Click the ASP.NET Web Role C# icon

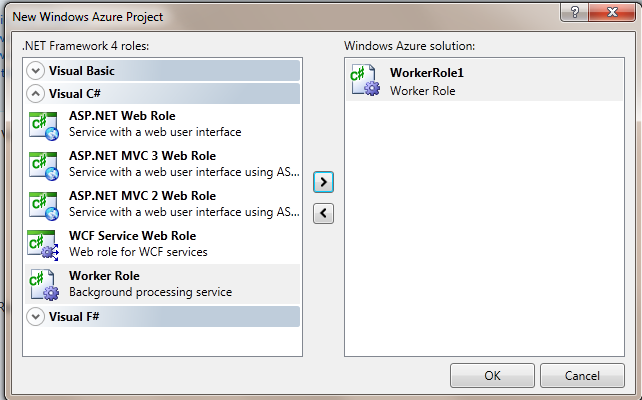[x=44, y=126]
